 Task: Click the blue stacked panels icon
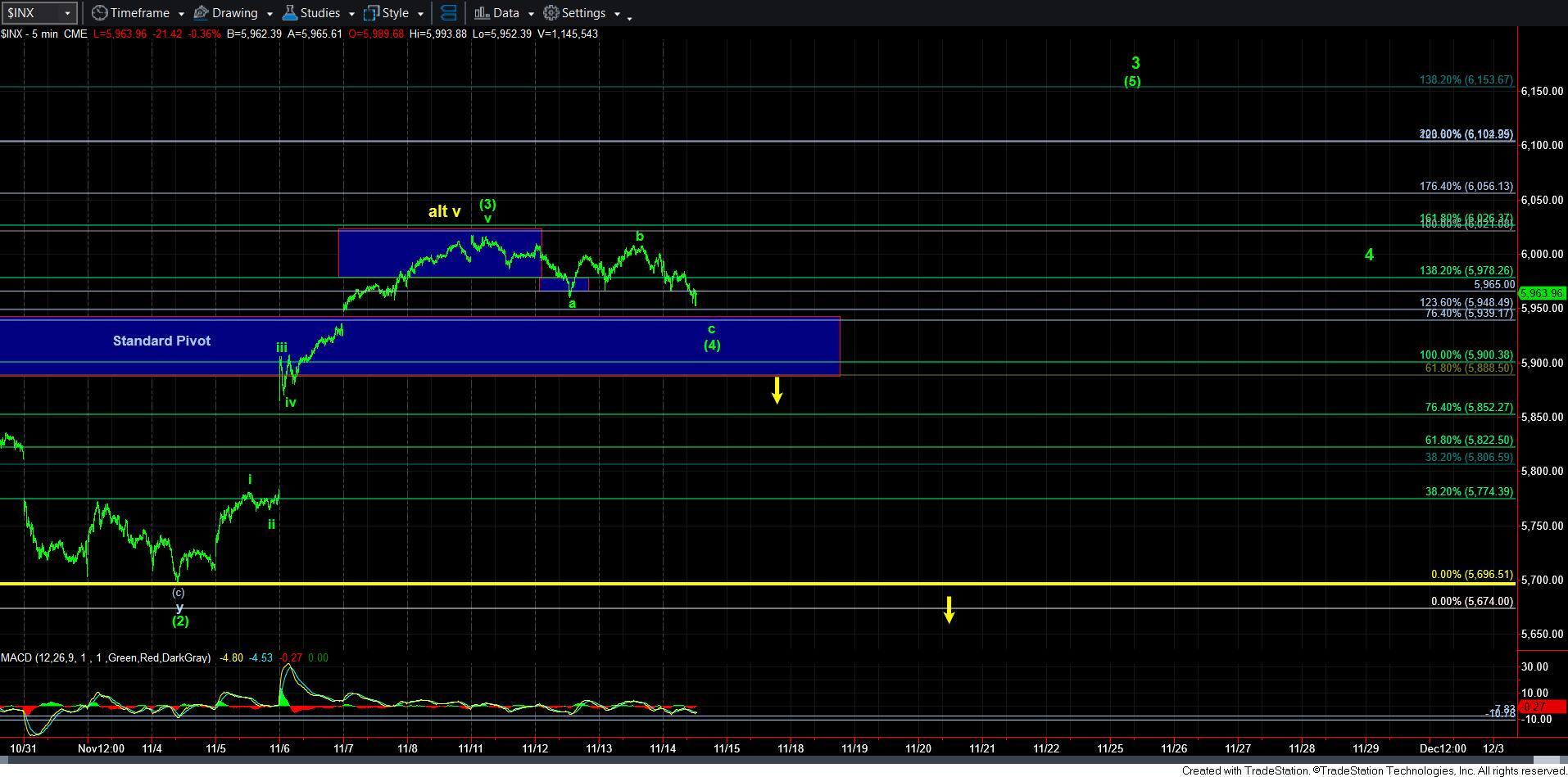(x=448, y=13)
